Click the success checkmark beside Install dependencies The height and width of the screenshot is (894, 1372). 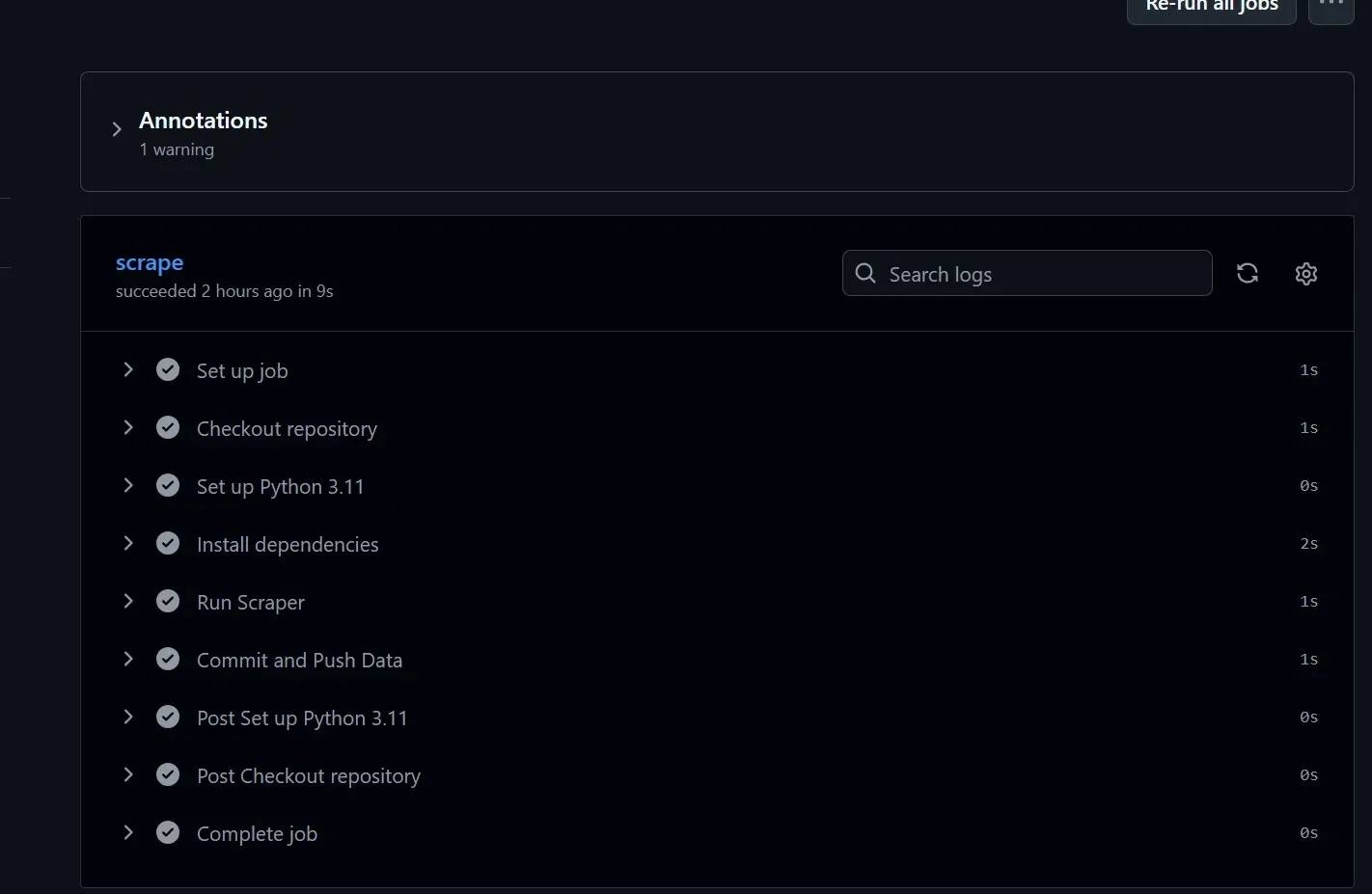point(168,544)
